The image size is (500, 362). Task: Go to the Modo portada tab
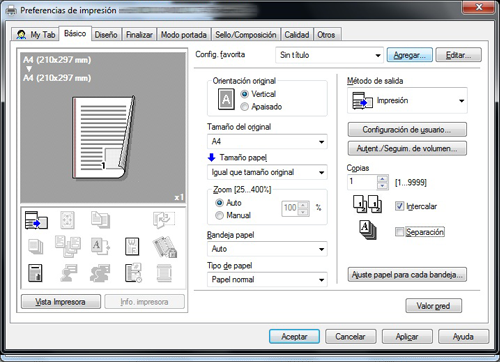tap(184, 35)
